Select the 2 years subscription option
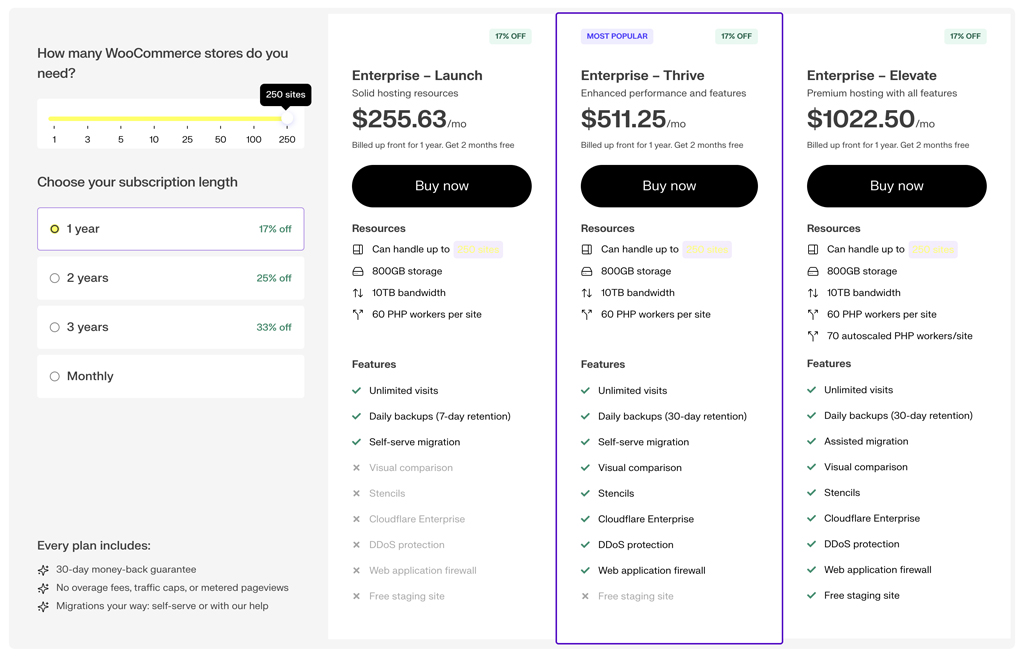Viewport: 1024px width, 659px height. click(x=170, y=278)
